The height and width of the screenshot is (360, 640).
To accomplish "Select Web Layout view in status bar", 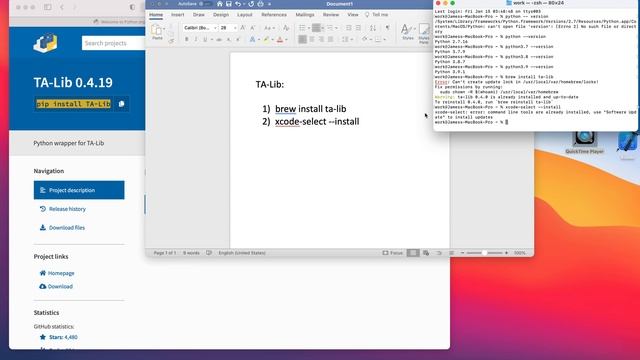I will 426,253.
